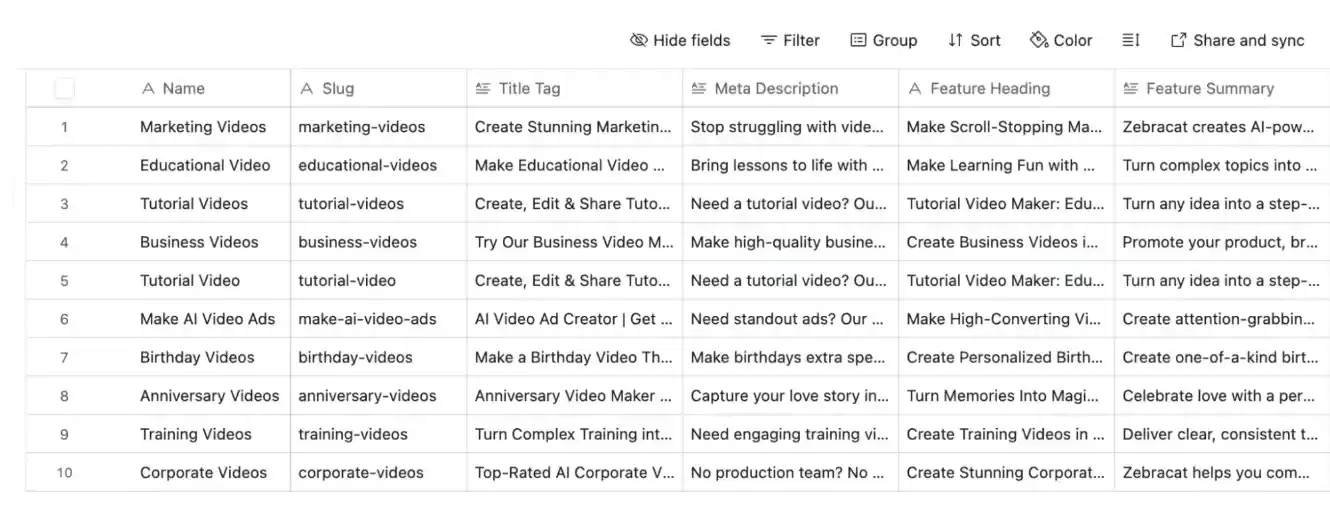Toggle the select all rows checkbox

click(64, 89)
